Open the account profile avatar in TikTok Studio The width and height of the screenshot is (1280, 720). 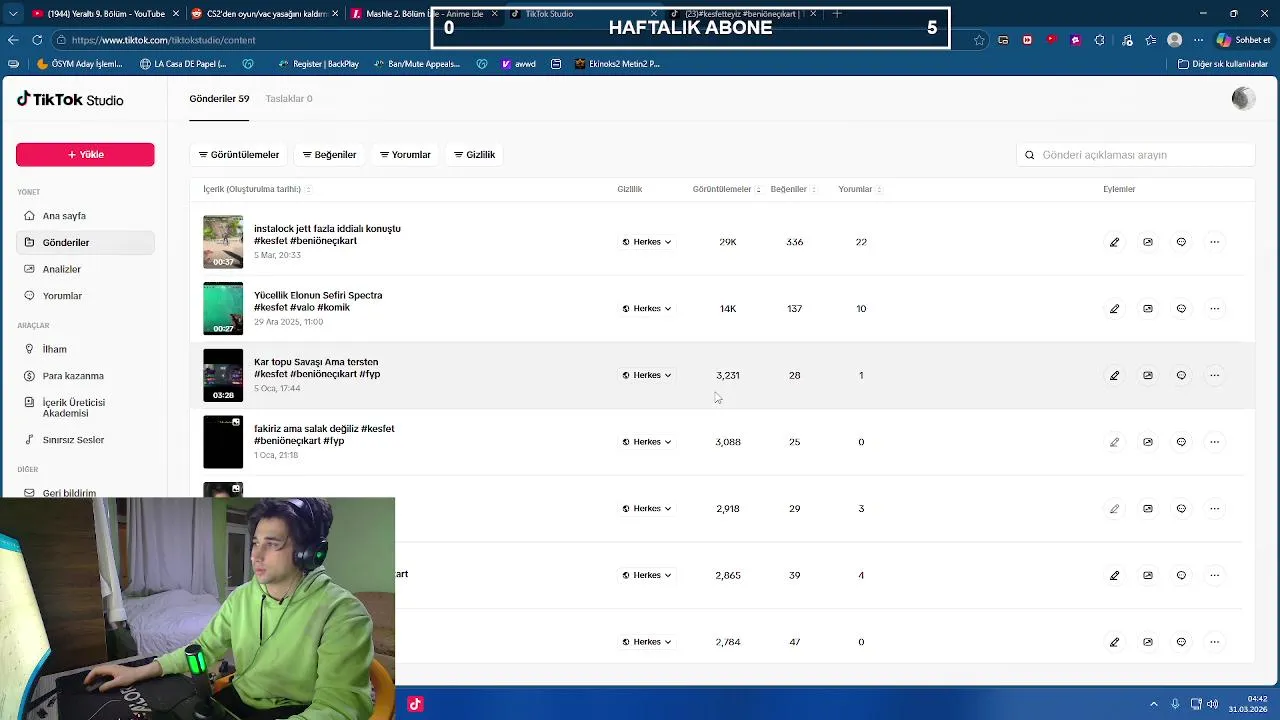click(1243, 98)
